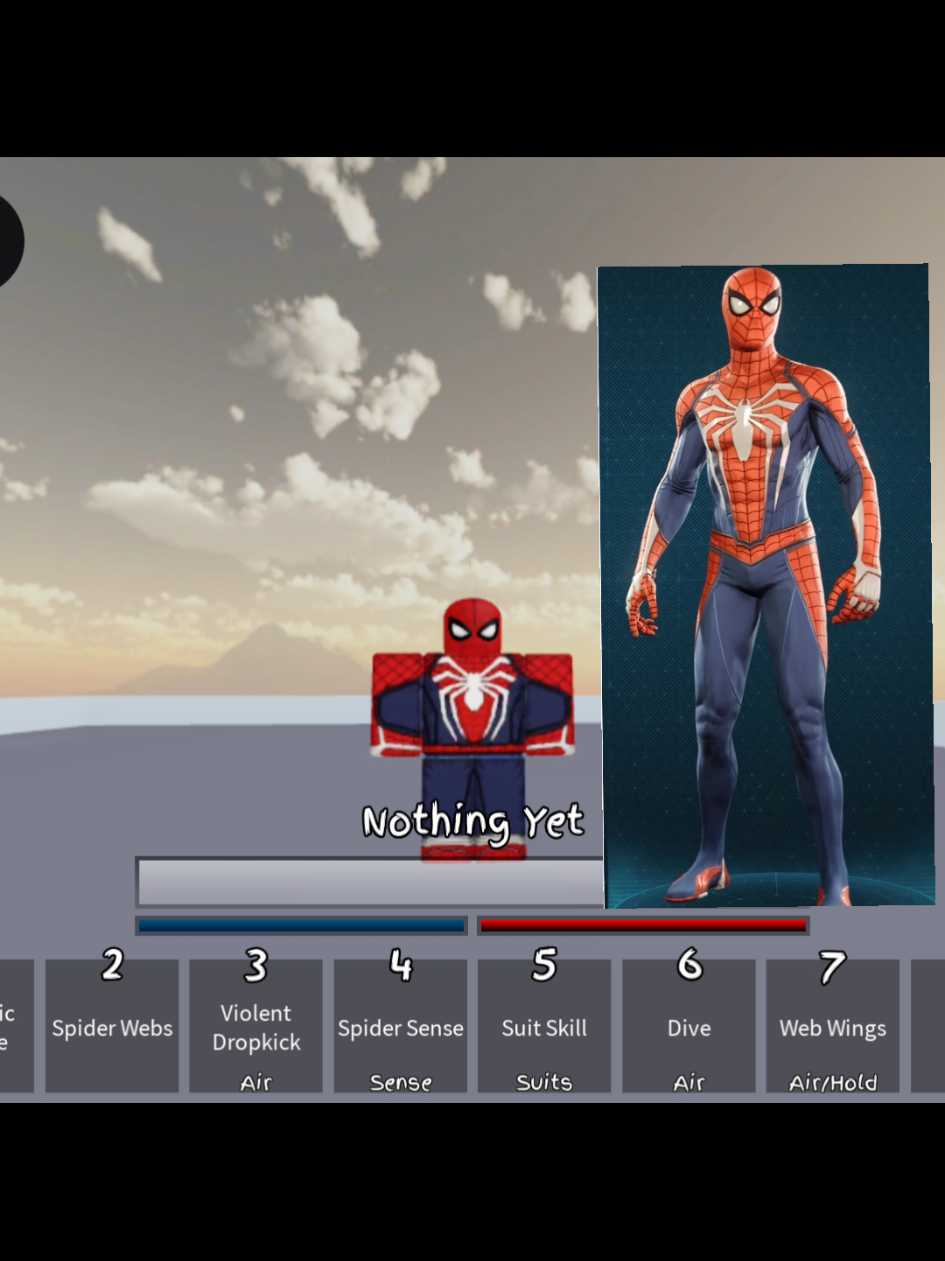Screen dimensions: 945x1261
Task: Click the "Nothing Yet" status label
Action: [x=473, y=822]
